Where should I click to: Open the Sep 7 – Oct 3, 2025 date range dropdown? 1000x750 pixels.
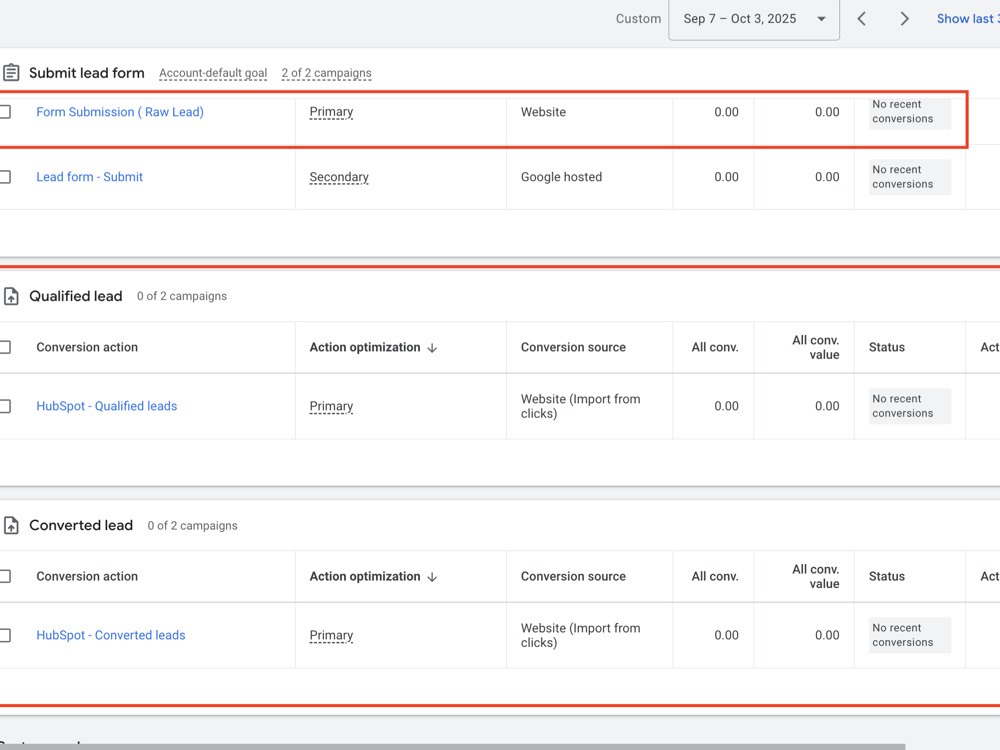754,19
